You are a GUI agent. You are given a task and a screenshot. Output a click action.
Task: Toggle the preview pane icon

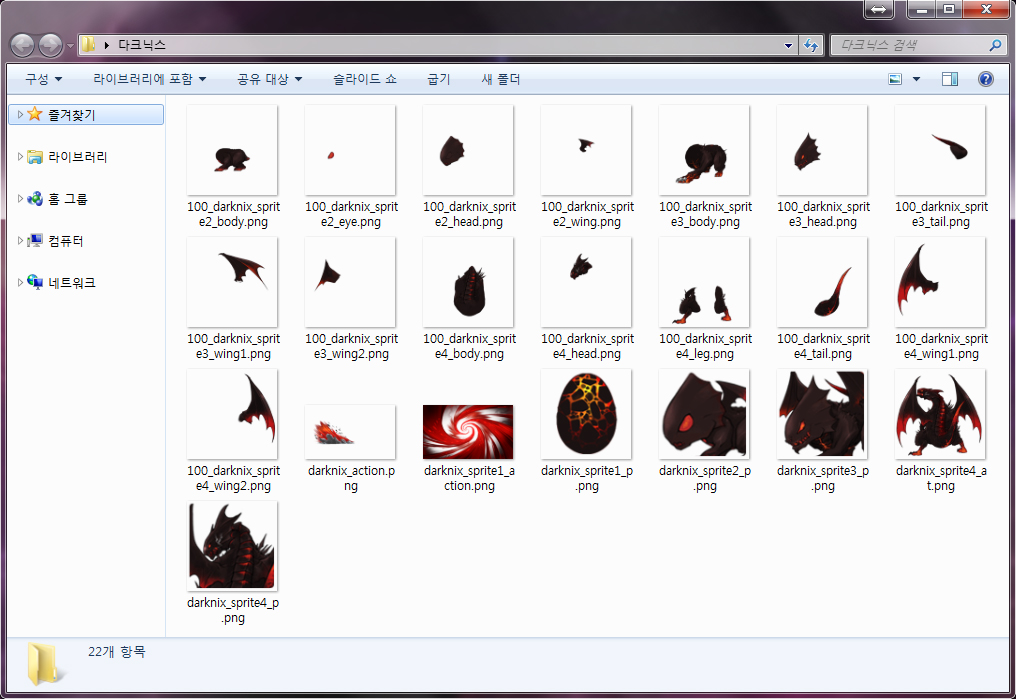click(950, 79)
